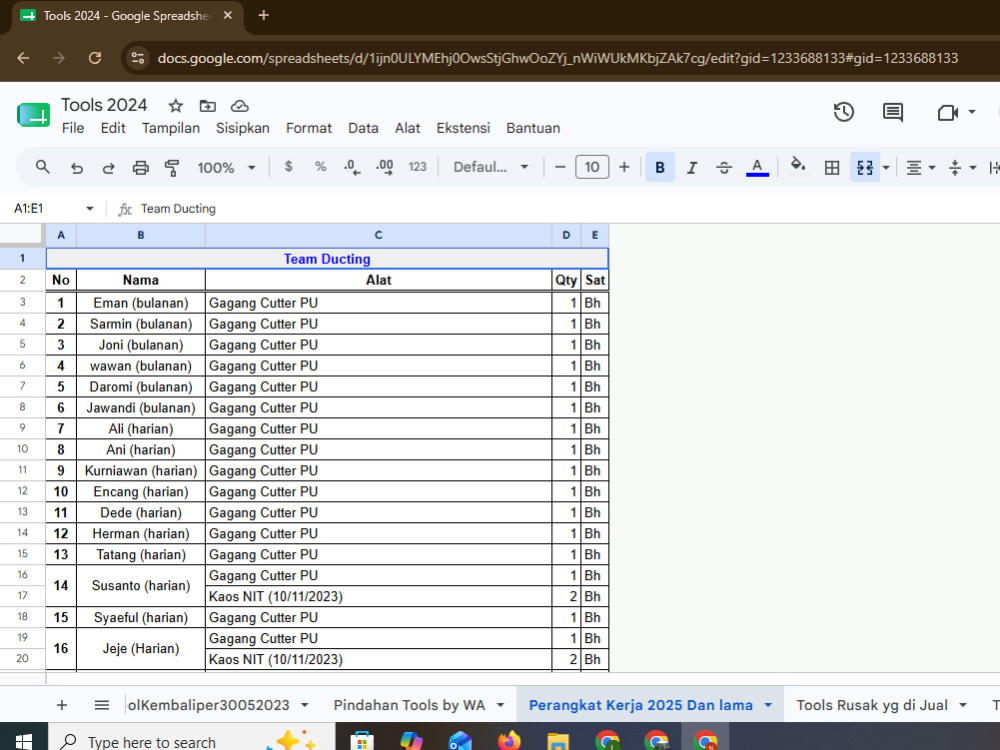Click the cell Kurniawan (harian)
The image size is (1000, 750).
(141, 471)
